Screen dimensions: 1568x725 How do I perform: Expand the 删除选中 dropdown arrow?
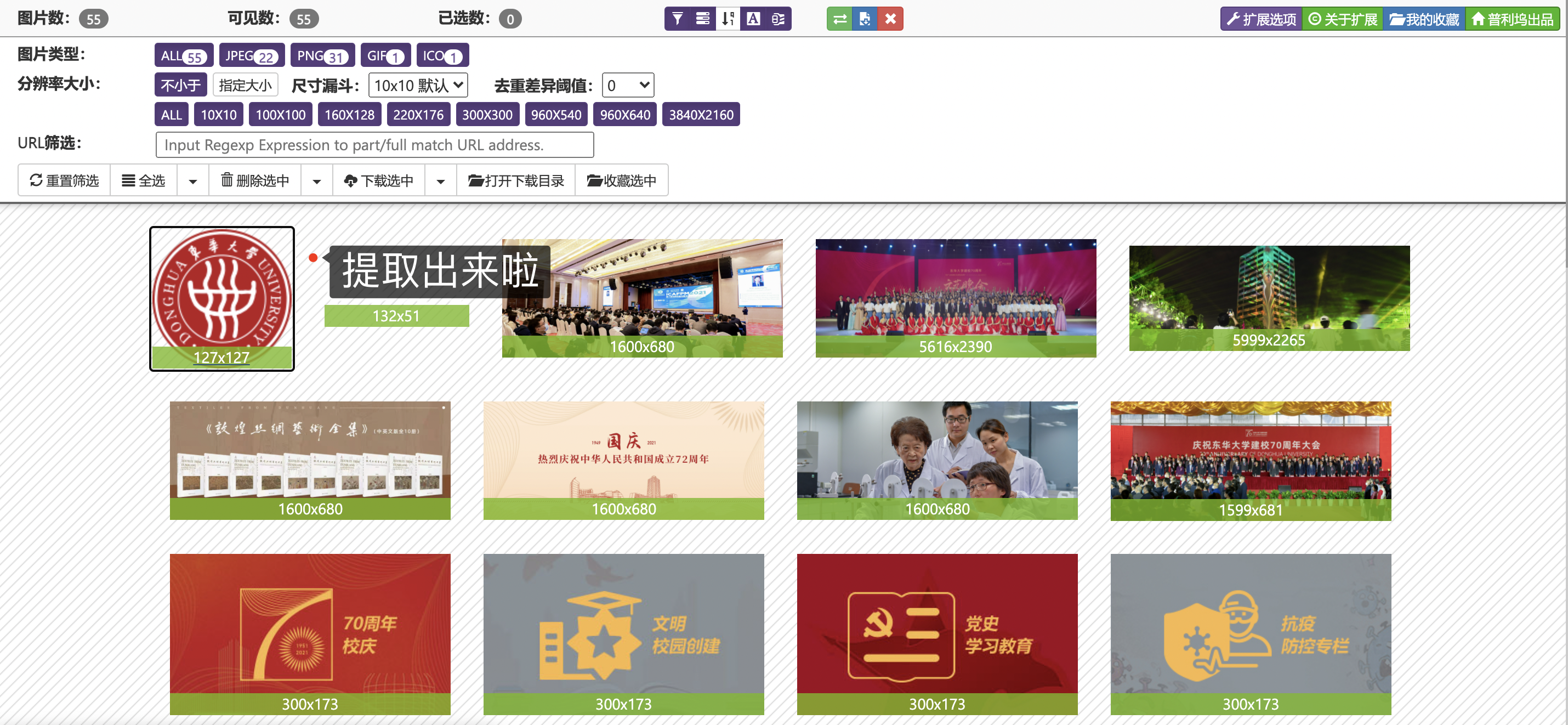317,181
